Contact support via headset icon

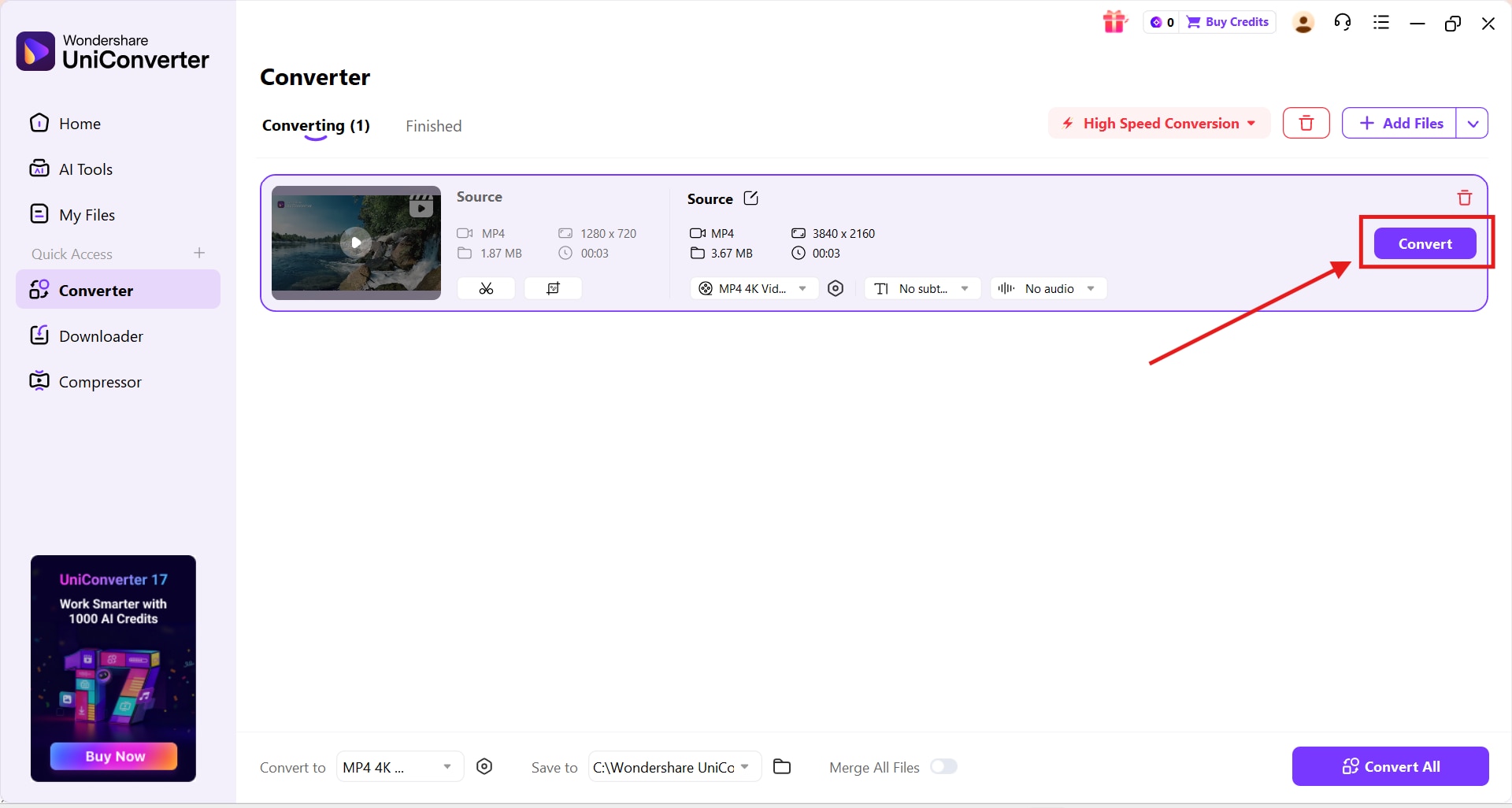coord(1343,21)
